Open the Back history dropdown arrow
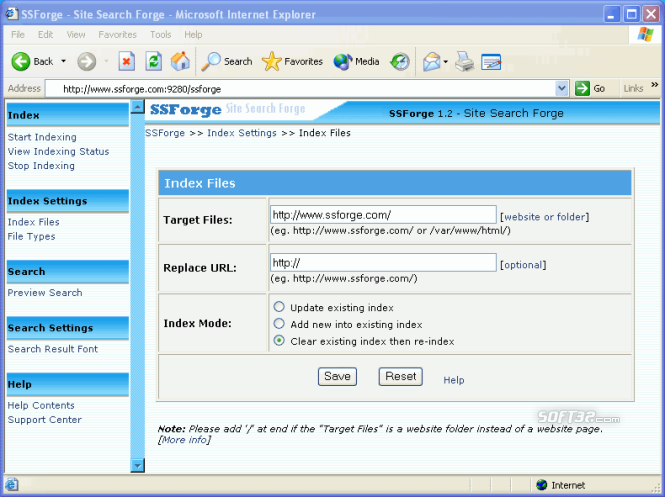 64,61
